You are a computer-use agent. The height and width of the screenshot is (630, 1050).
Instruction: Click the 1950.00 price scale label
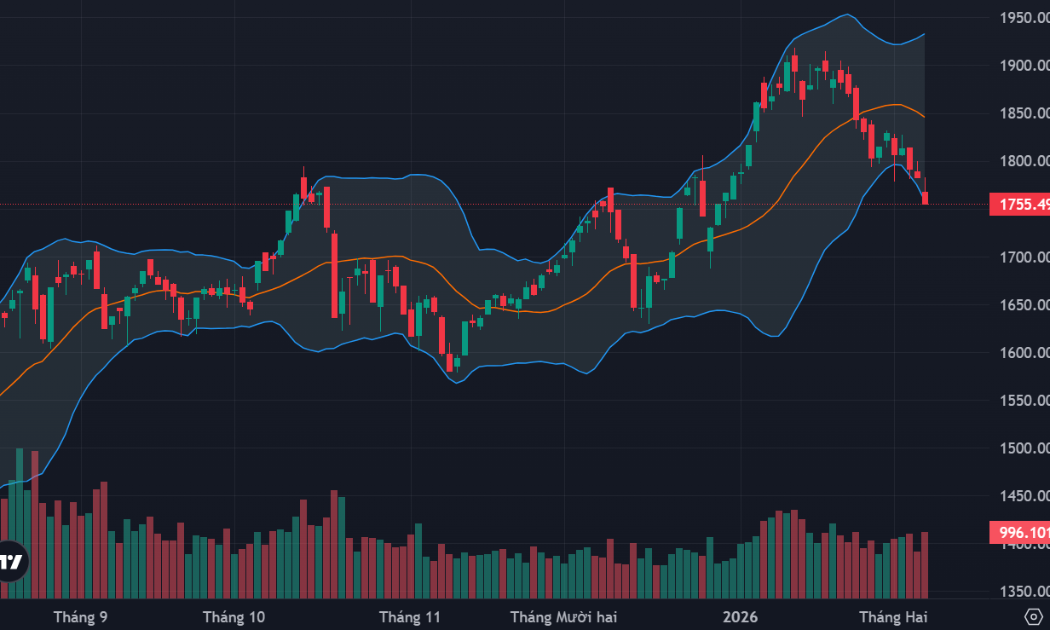pyautogui.click(x=1023, y=18)
